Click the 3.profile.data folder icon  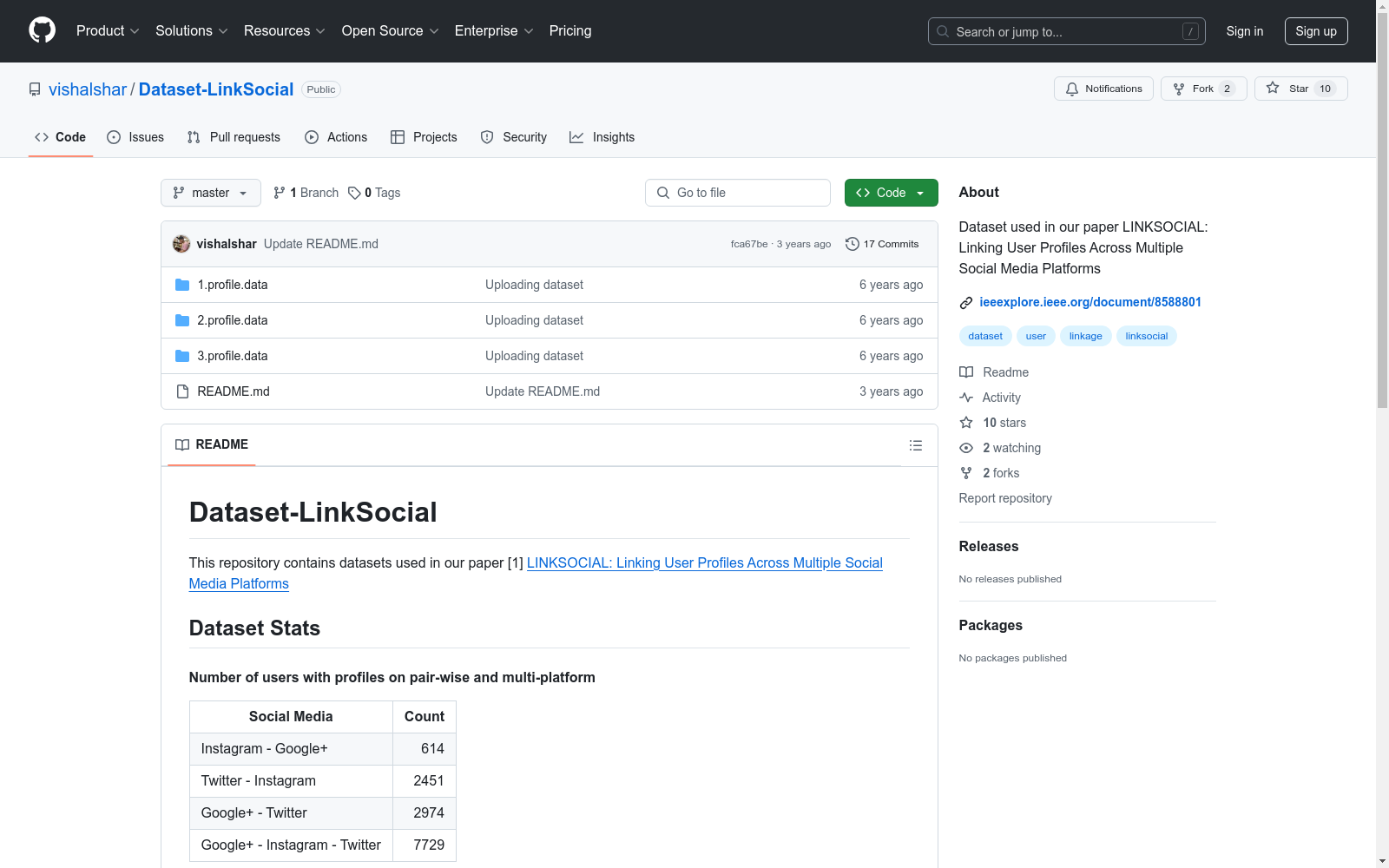tap(182, 356)
